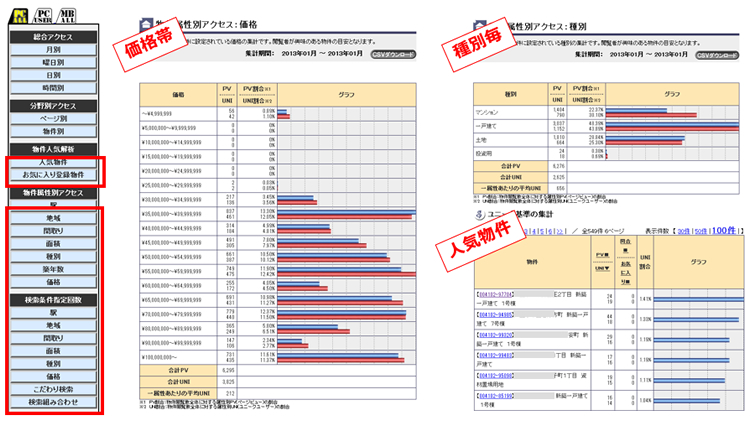Open 日別 access report
Image resolution: width=750 pixels, height=421 pixels.
coord(53,76)
